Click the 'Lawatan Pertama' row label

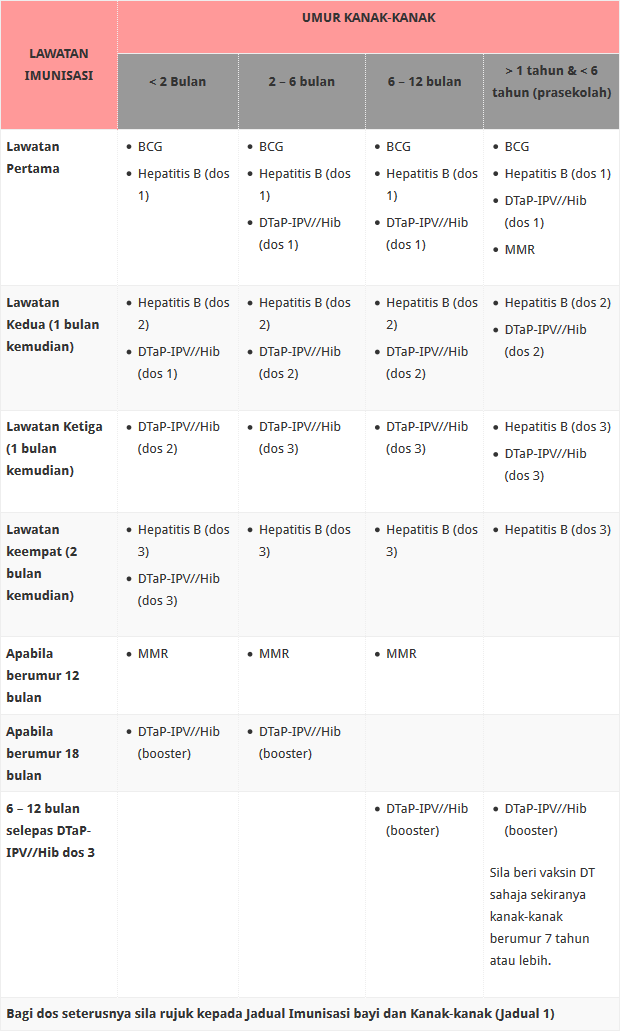click(33, 157)
